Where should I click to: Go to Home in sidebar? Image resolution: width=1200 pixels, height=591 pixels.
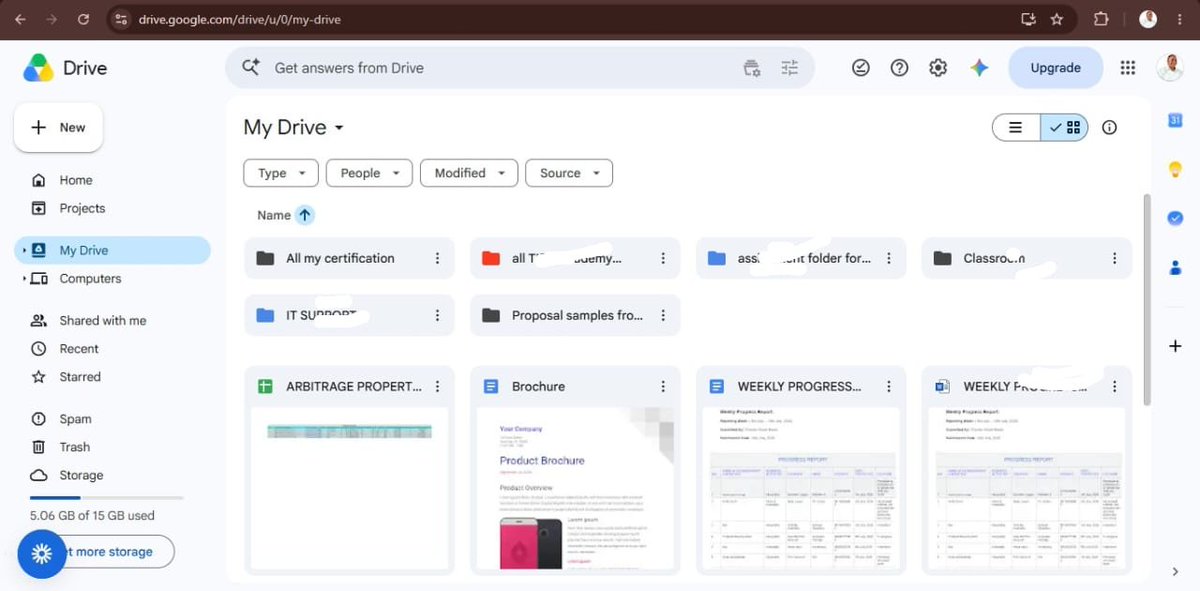[x=76, y=180]
